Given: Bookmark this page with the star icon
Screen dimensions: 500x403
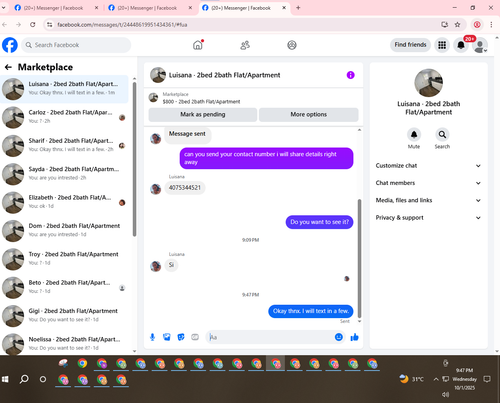Looking at the screenshot, I should (457, 25).
